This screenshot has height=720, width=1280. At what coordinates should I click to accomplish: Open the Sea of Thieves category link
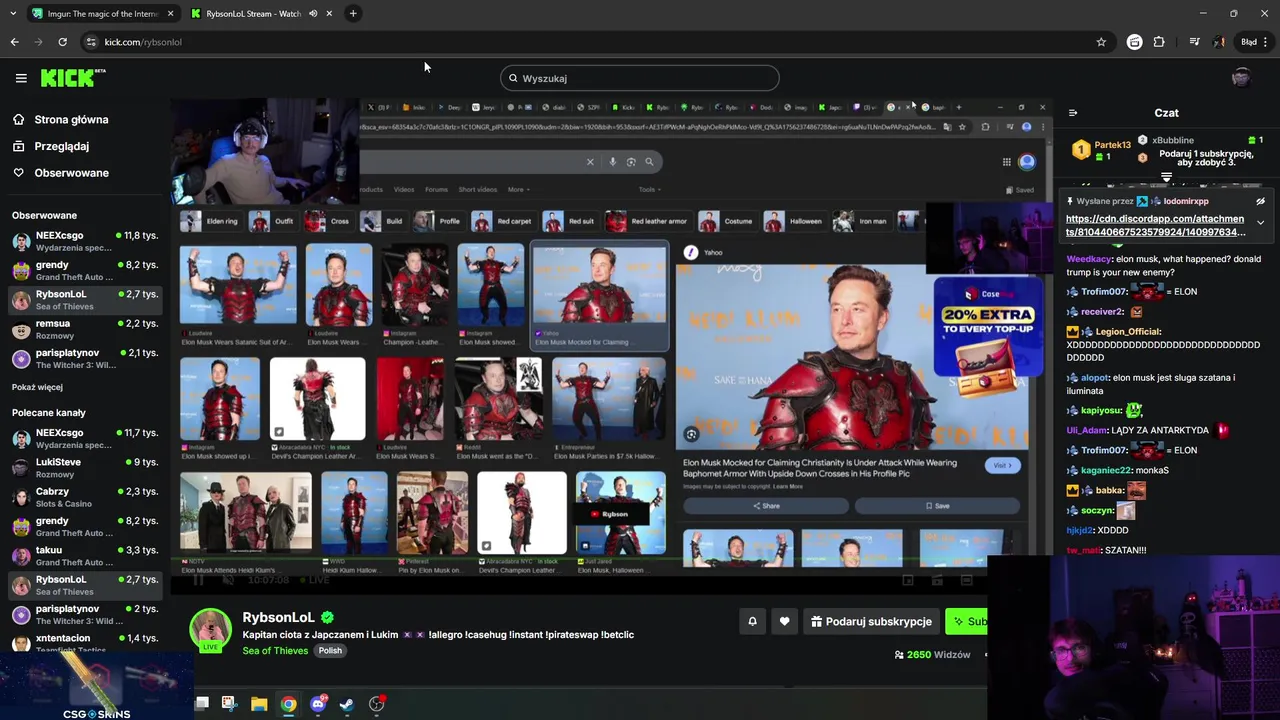click(275, 651)
